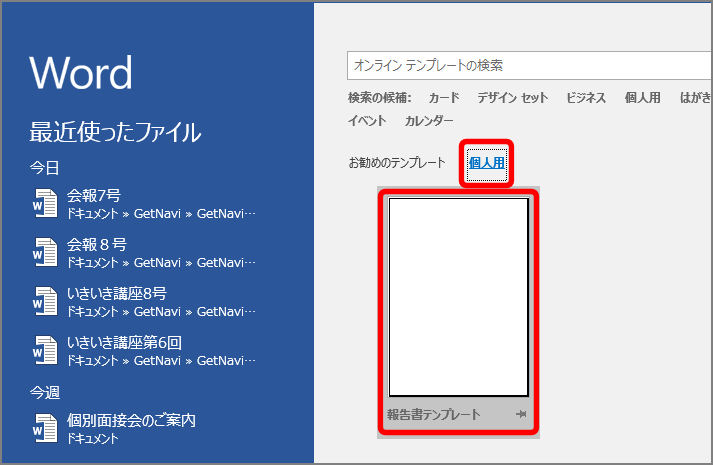Image resolution: width=713 pixels, height=465 pixels.
Task: Click the Word document icon beside 会報８号
Action: [x=45, y=252]
